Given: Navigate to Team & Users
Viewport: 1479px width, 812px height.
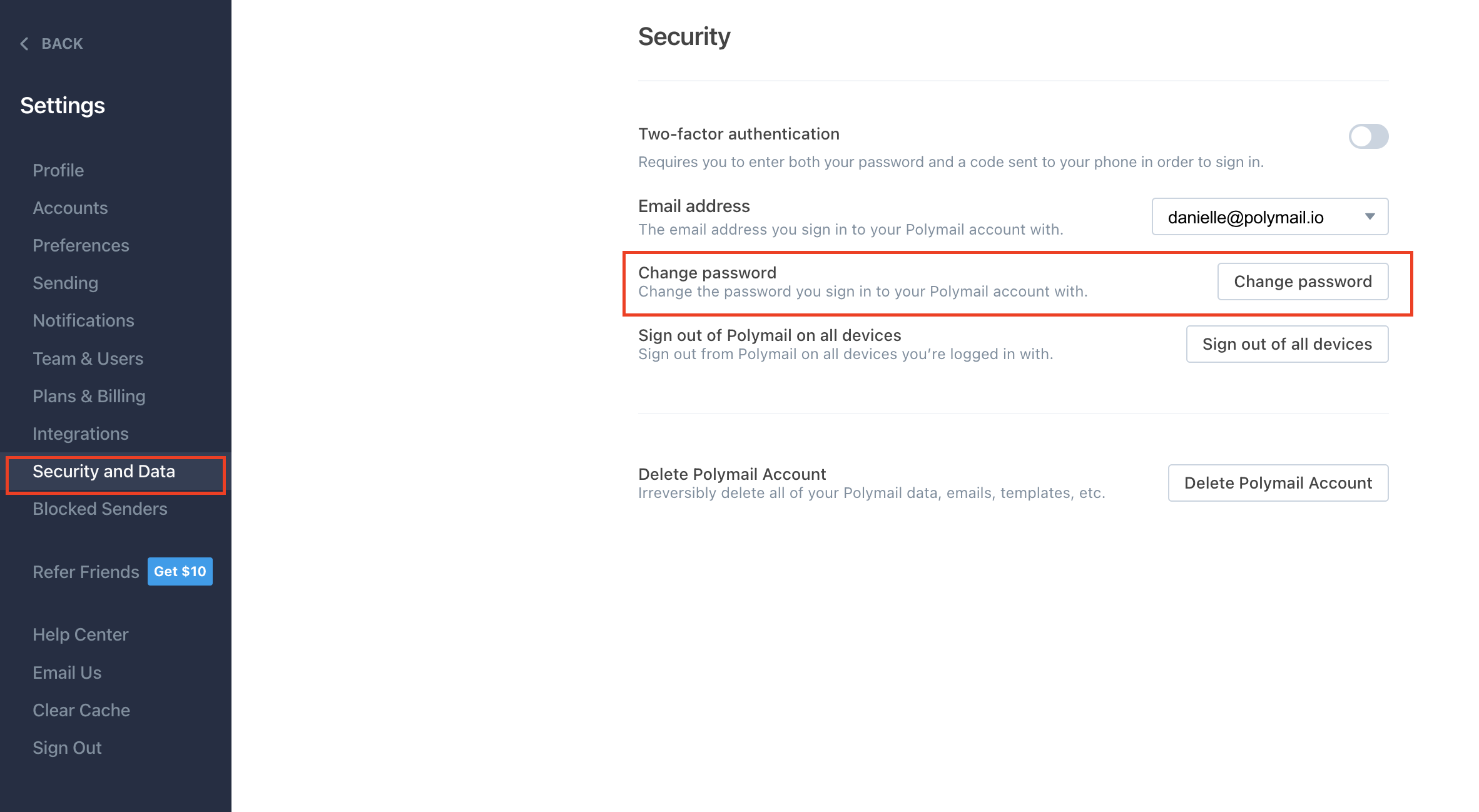Looking at the screenshot, I should pyautogui.click(x=88, y=358).
